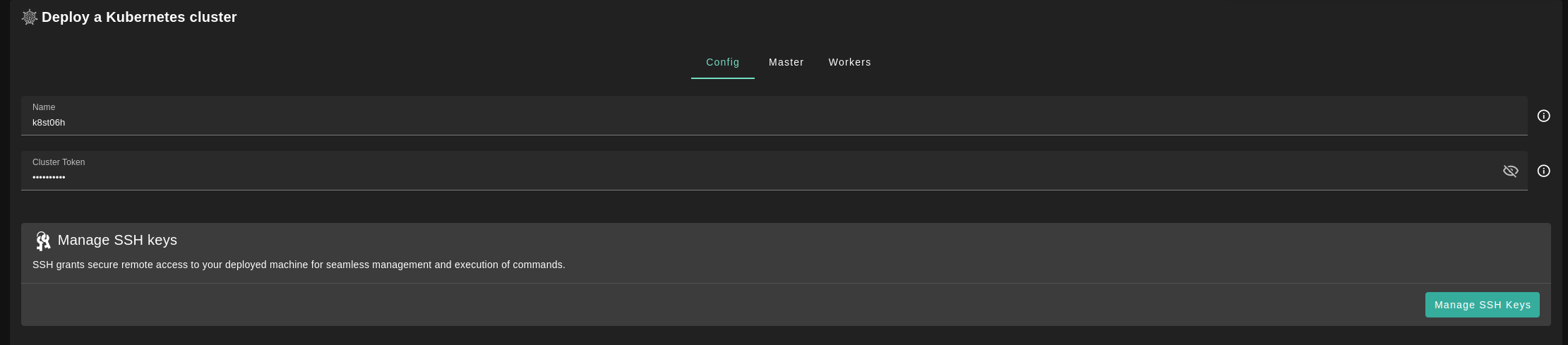Click the Deploy a Kubernetes cluster title
This screenshot has width=1568, height=345.
pyautogui.click(x=139, y=18)
